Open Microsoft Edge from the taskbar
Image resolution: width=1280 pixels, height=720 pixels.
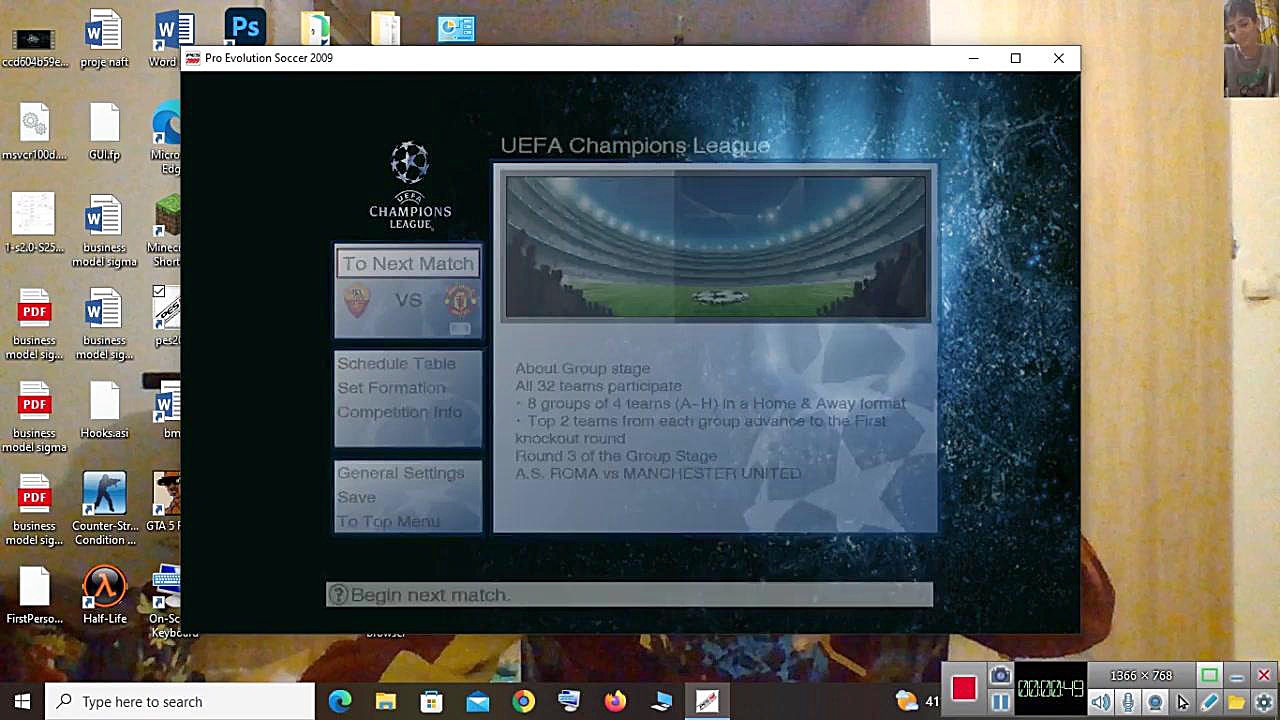(340, 701)
